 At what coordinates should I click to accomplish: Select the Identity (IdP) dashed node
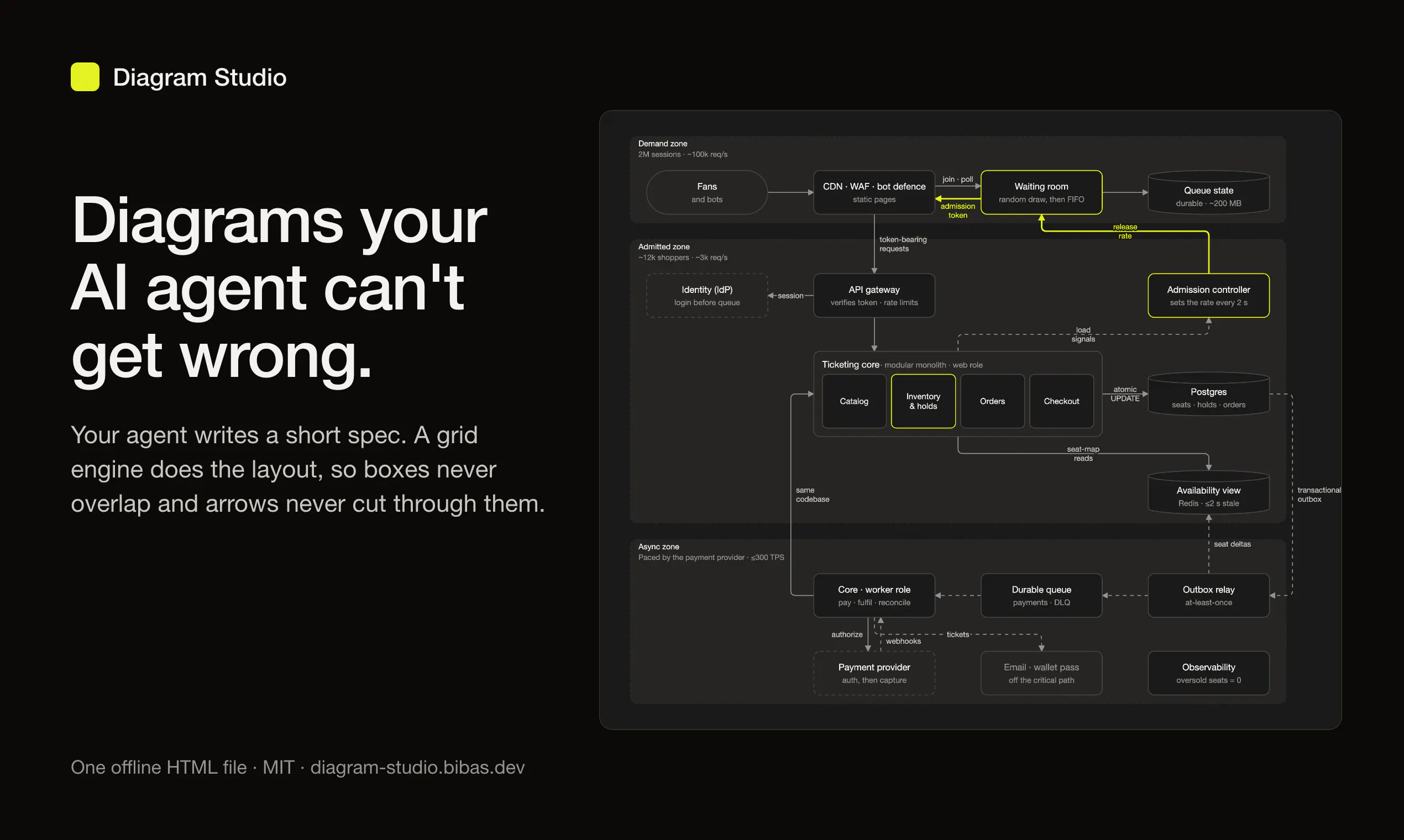(x=706, y=296)
